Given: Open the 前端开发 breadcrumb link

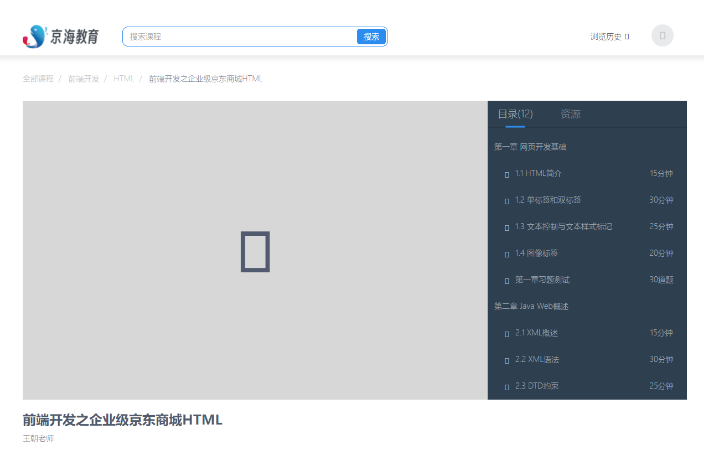Looking at the screenshot, I should coord(84,79).
